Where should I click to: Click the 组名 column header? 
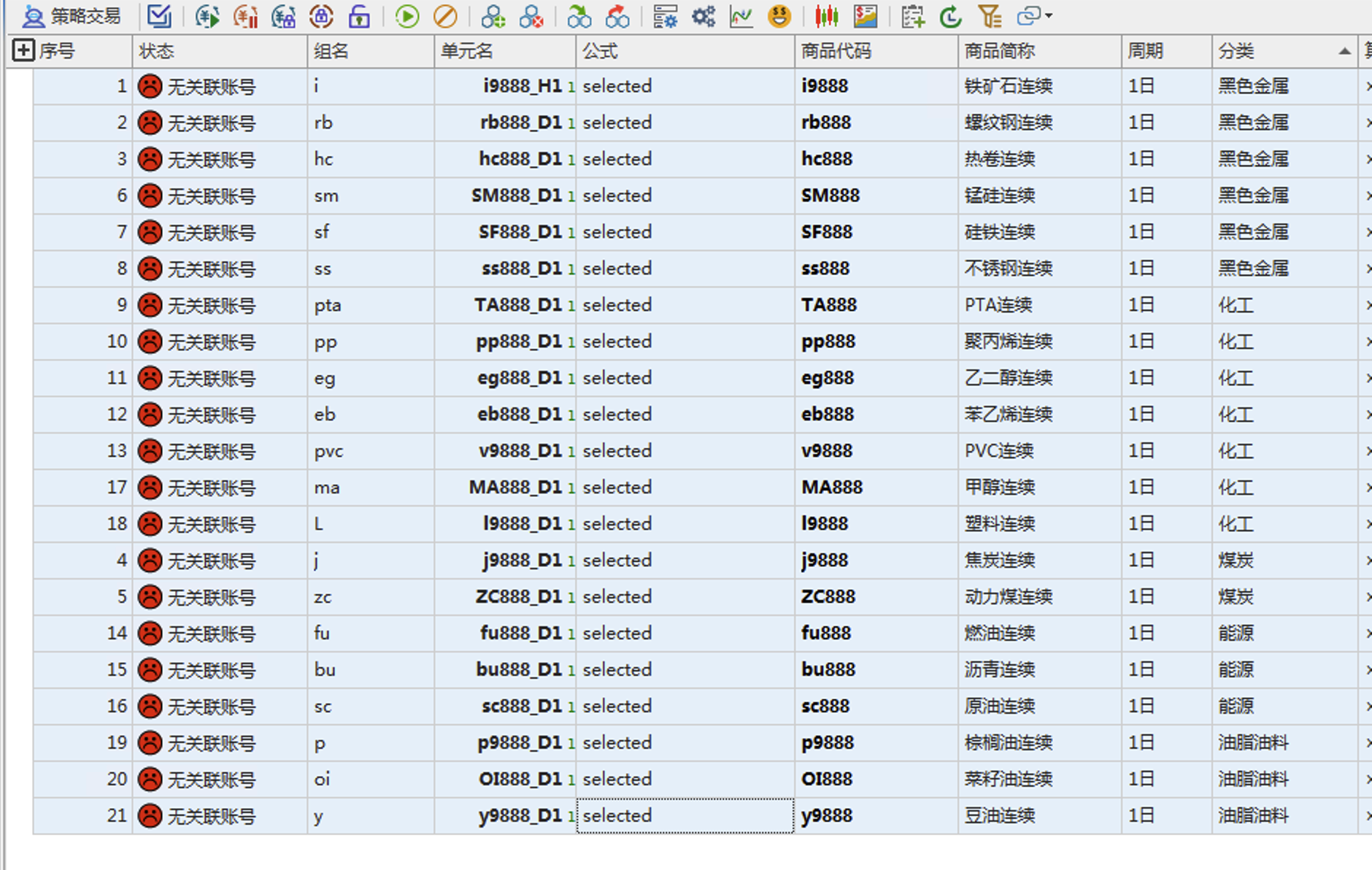coord(370,51)
